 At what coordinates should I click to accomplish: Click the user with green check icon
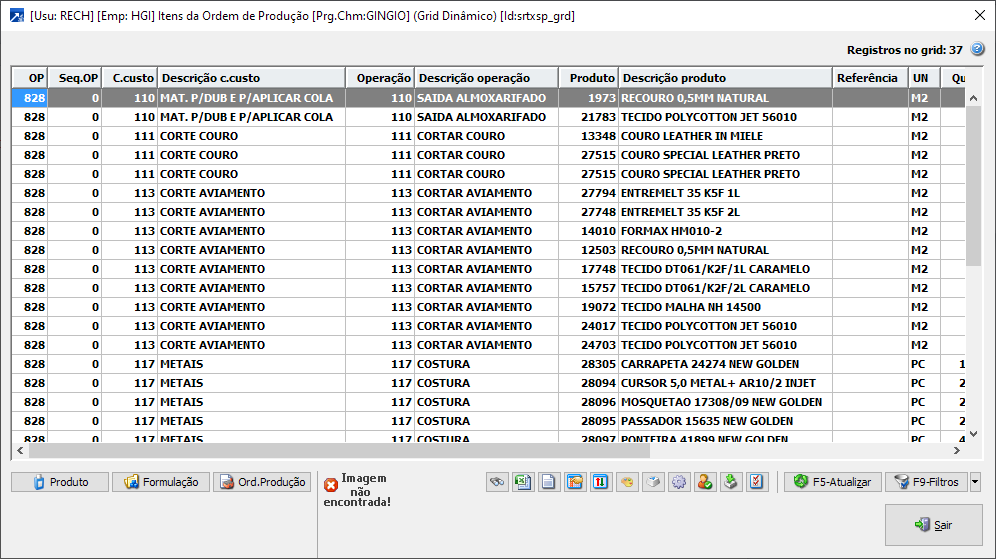coord(705,482)
